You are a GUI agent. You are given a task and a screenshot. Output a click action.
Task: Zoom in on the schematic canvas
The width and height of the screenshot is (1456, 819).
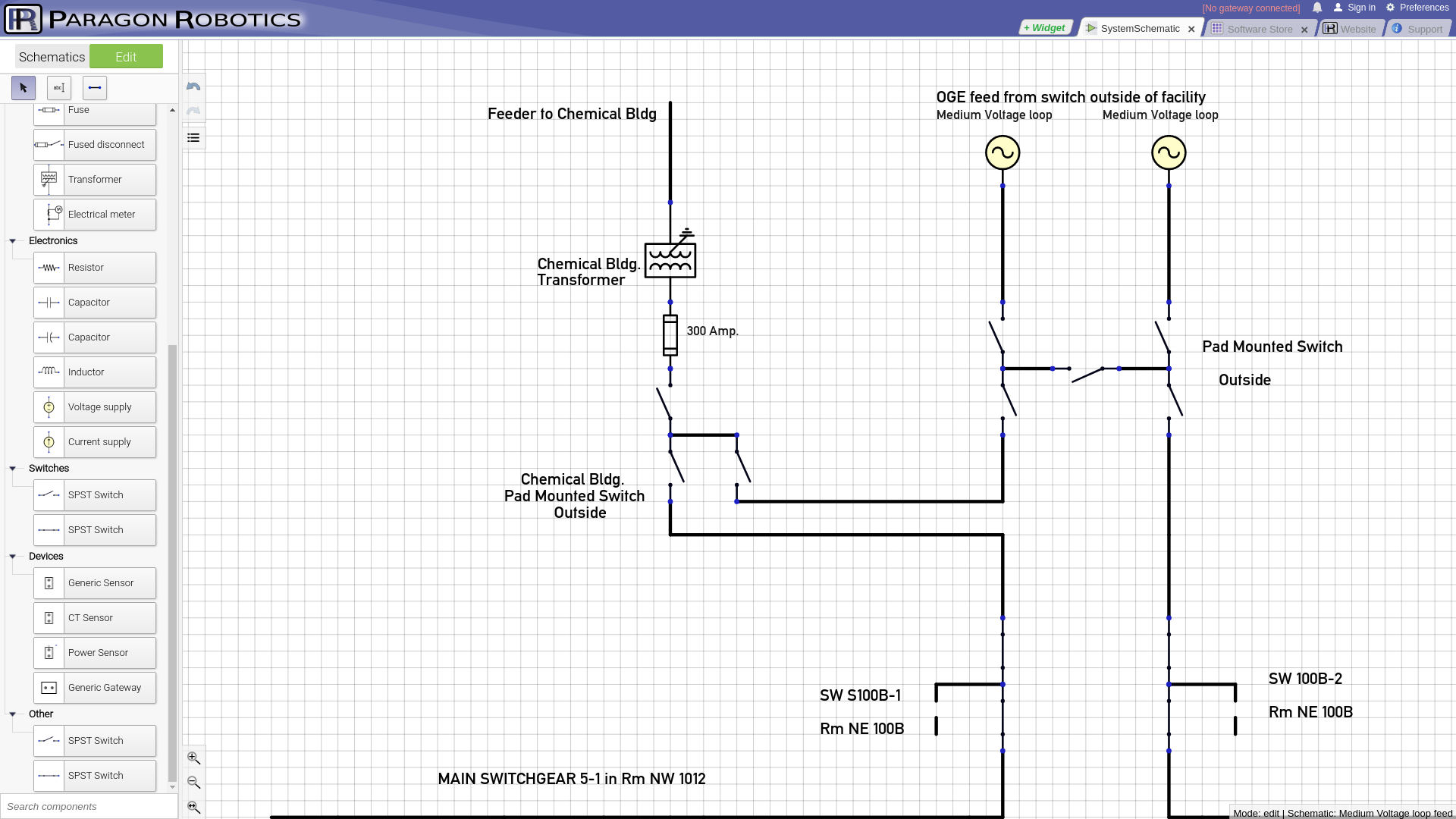(194, 758)
